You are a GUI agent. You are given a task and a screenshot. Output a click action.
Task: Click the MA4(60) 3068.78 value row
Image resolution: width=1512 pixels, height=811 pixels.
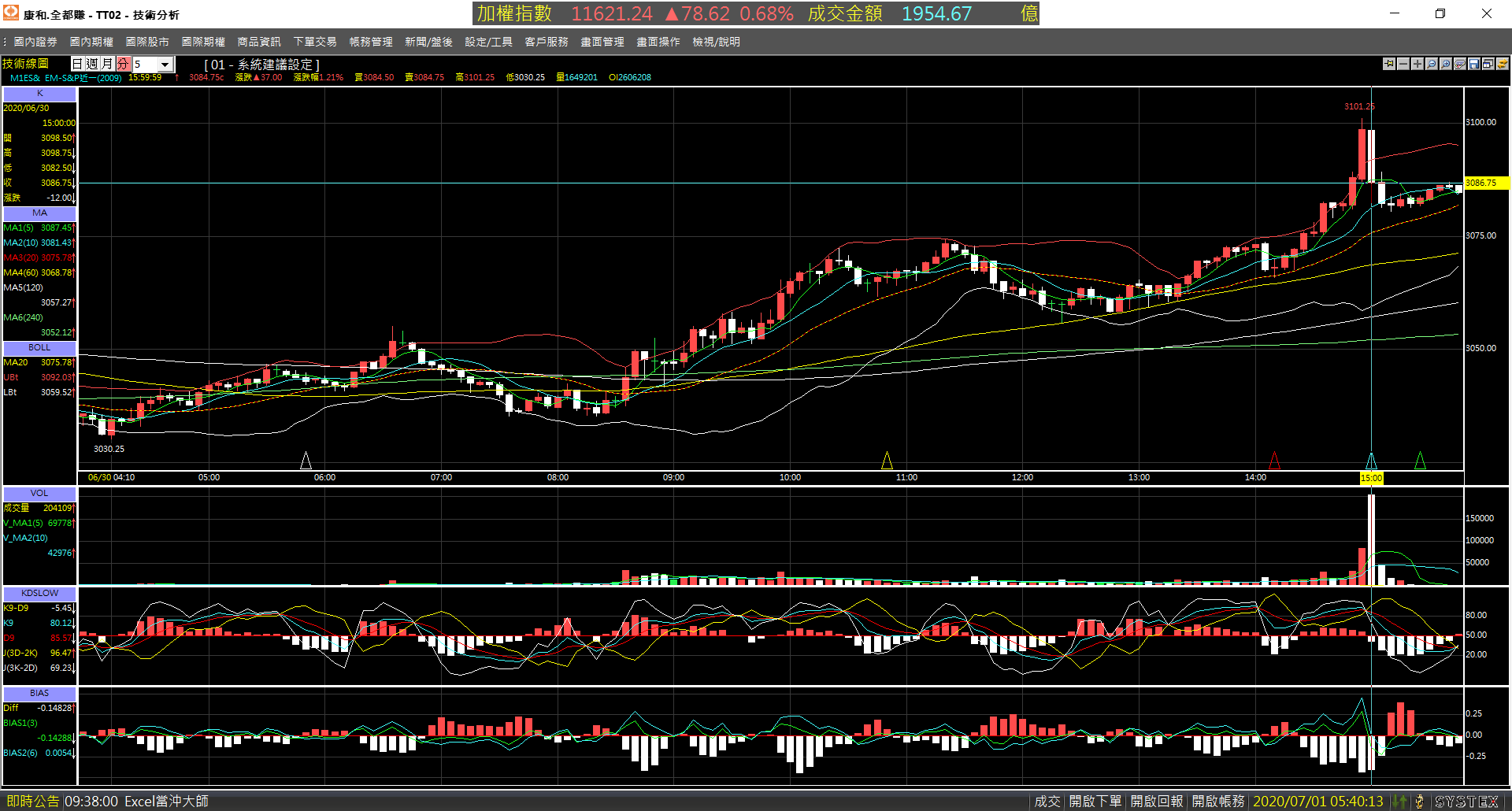[39, 273]
